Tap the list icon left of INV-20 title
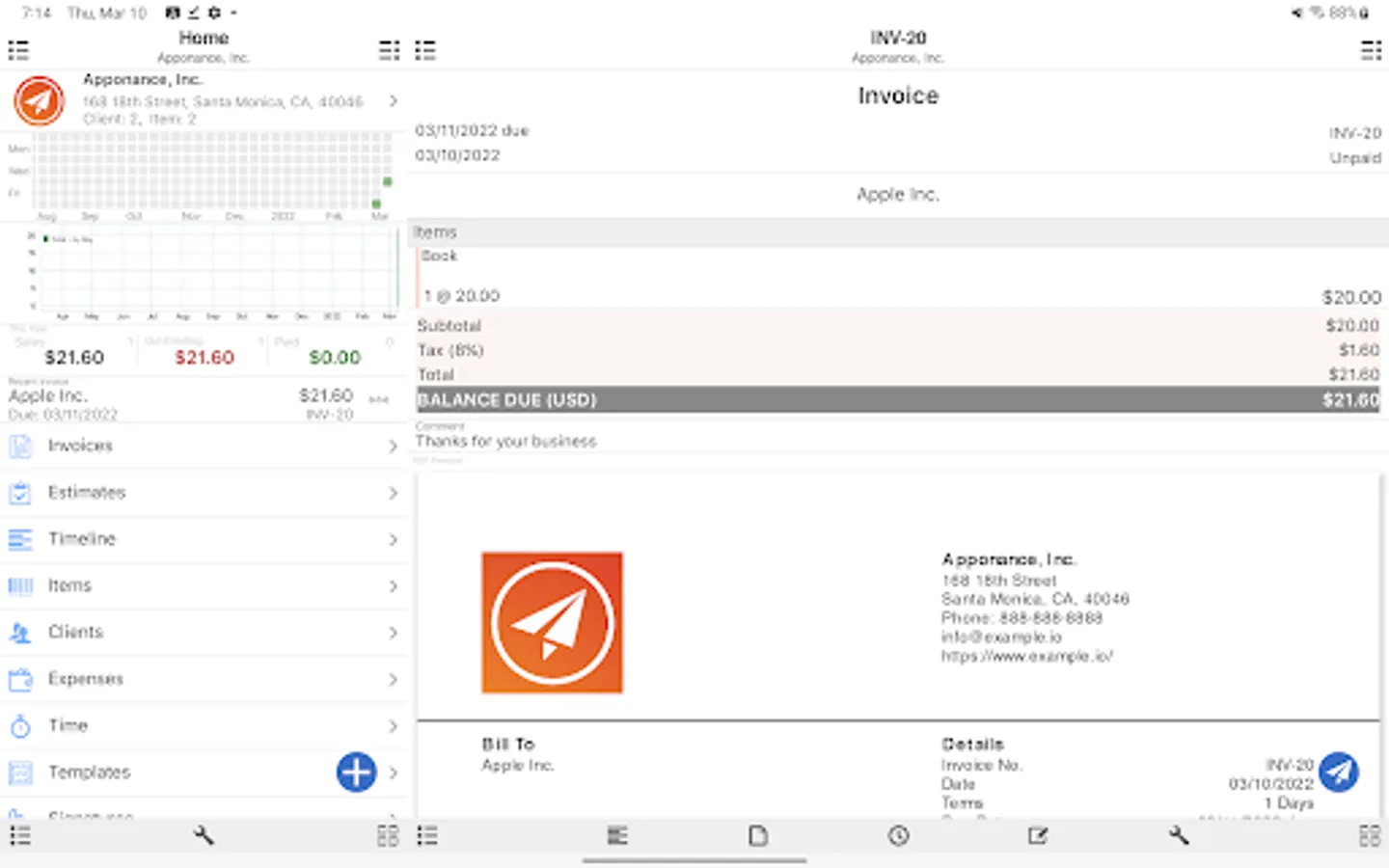 click(425, 50)
